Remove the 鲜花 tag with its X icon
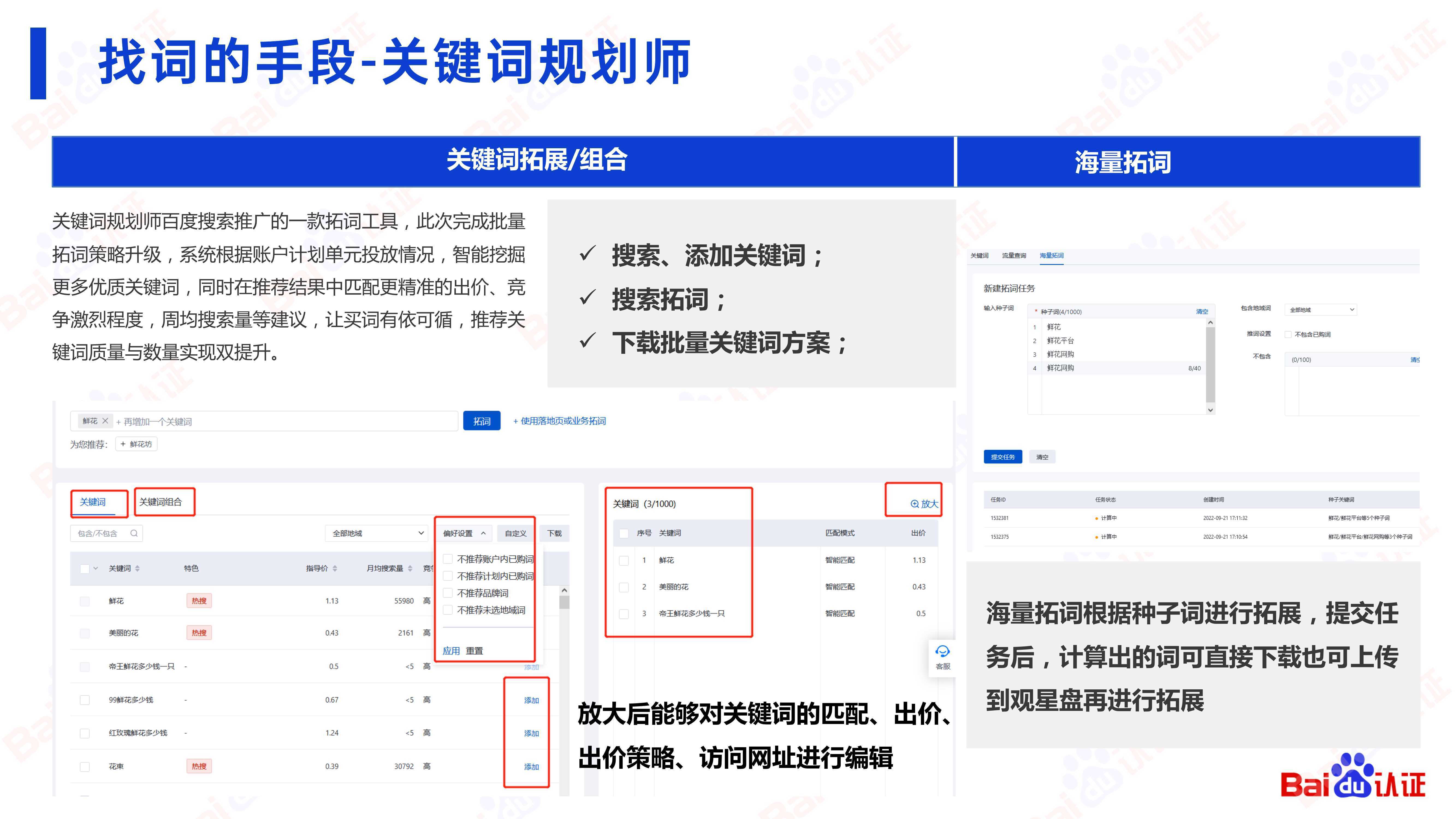This screenshot has width=1456, height=819. point(105,421)
